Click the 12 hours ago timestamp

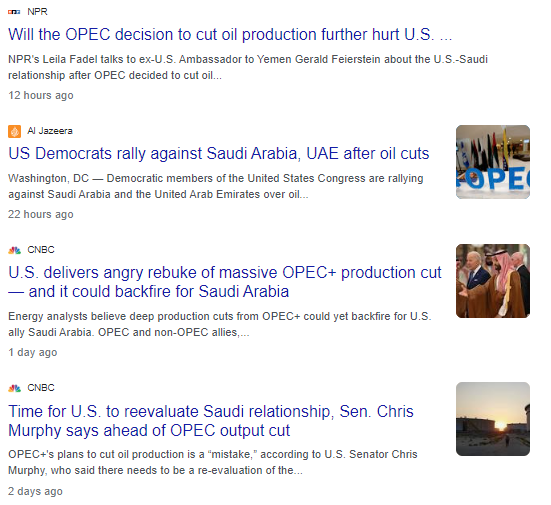[x=41, y=95]
